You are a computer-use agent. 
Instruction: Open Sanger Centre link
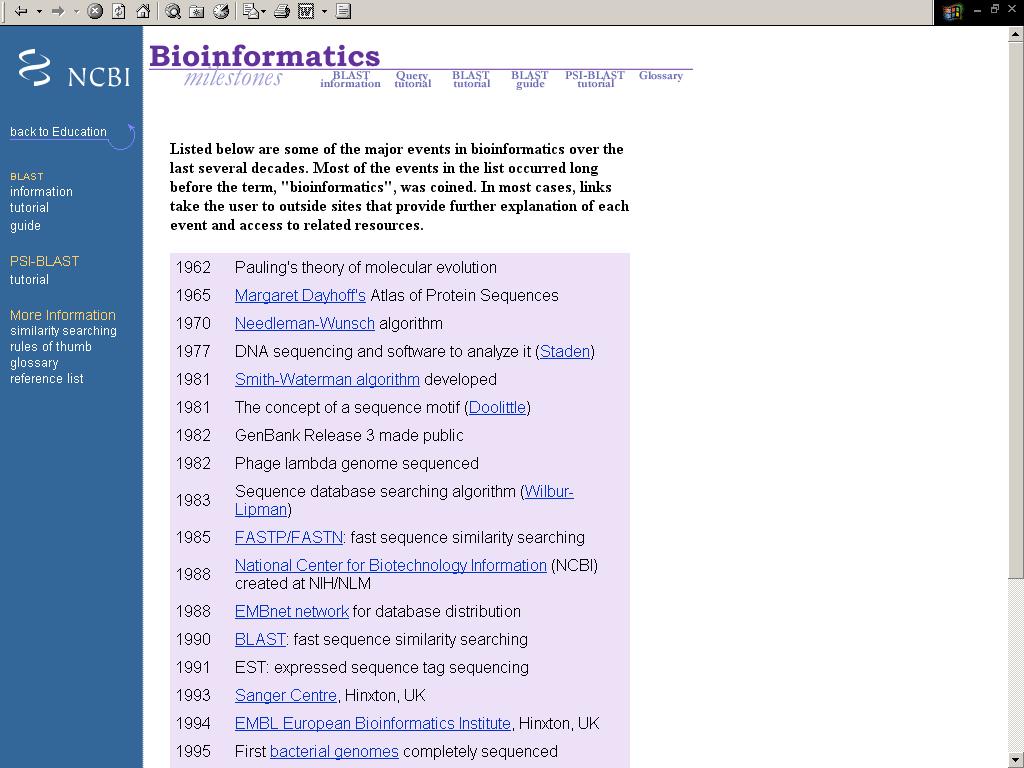click(286, 696)
